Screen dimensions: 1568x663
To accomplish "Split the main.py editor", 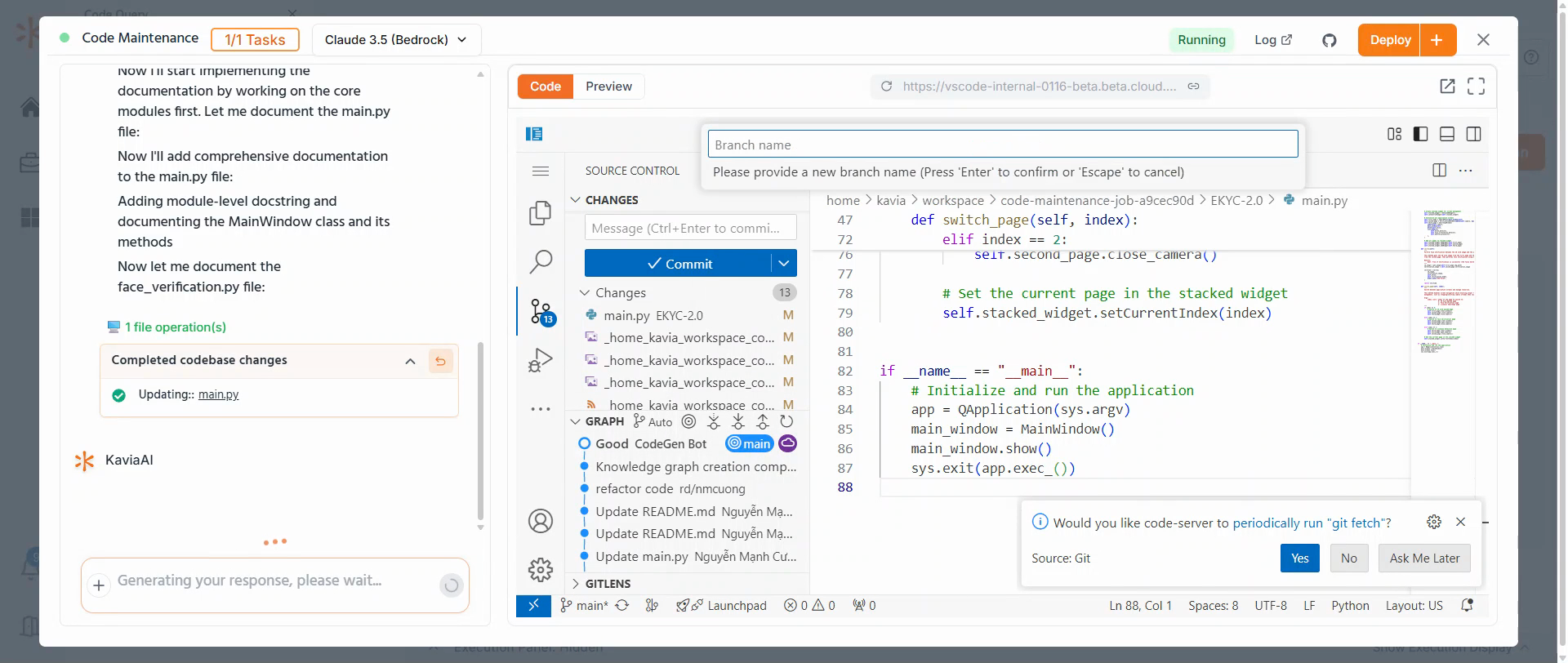I will click(x=1440, y=170).
